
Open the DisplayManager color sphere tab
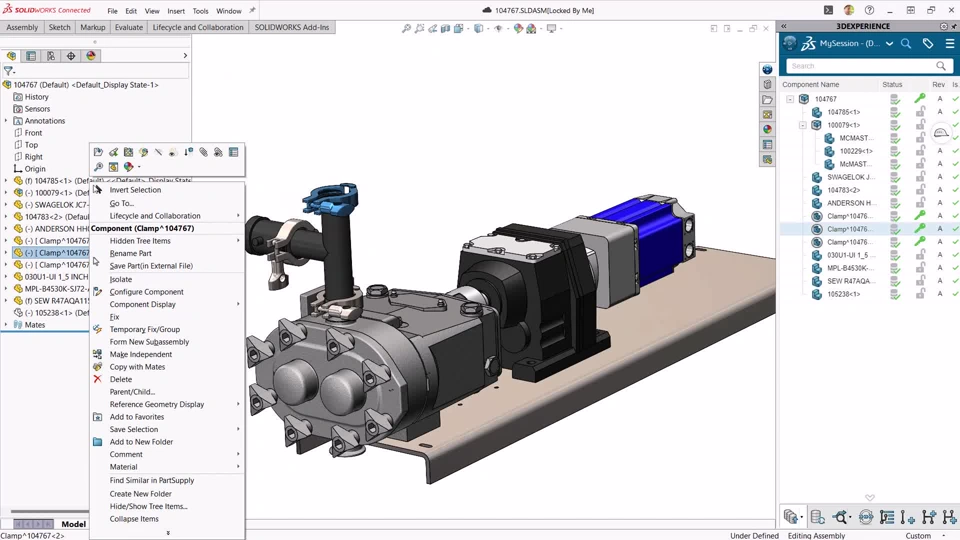click(x=91, y=56)
